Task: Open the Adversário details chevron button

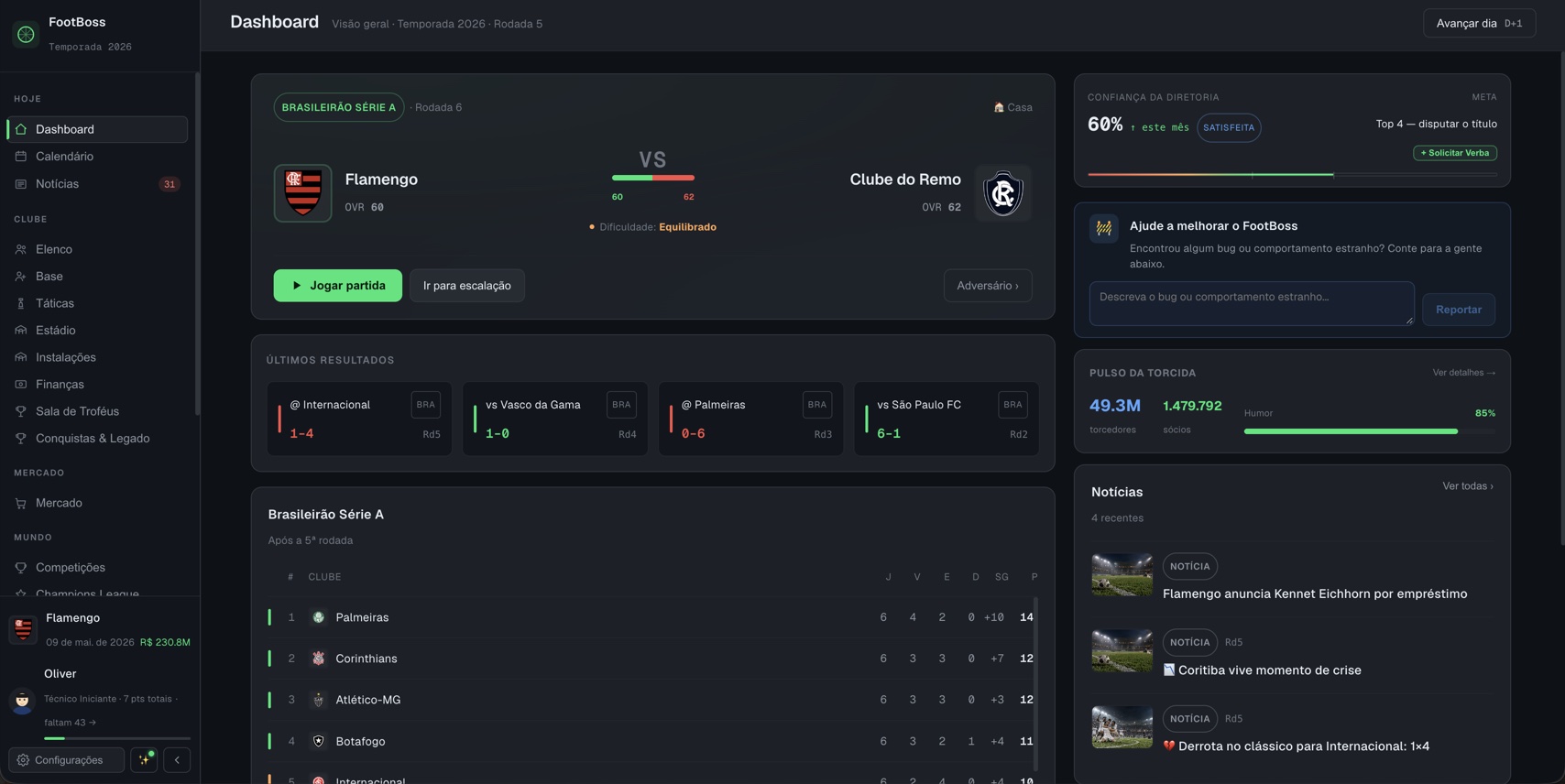Action: click(988, 286)
